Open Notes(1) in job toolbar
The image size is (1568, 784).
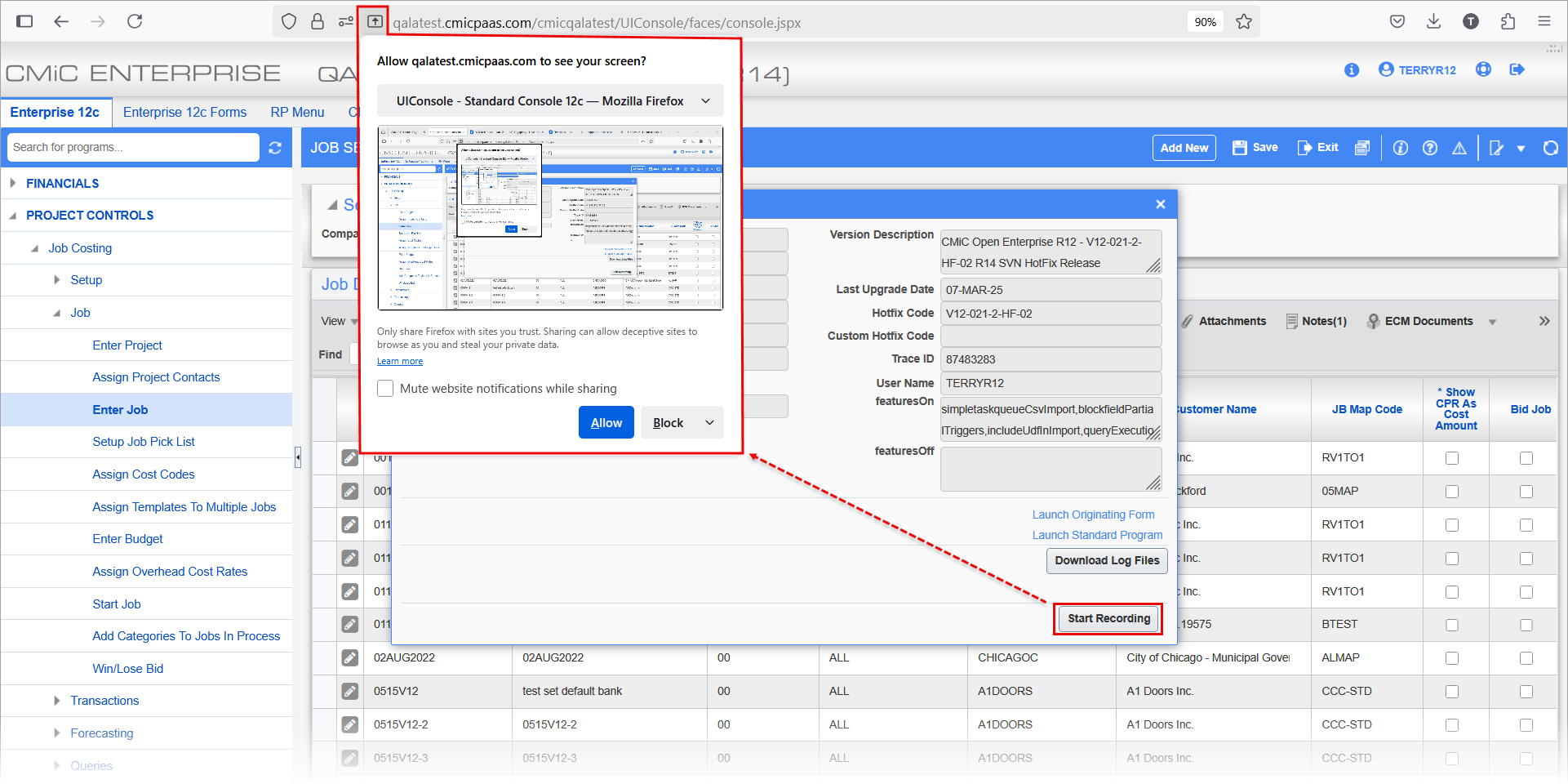(x=1316, y=321)
